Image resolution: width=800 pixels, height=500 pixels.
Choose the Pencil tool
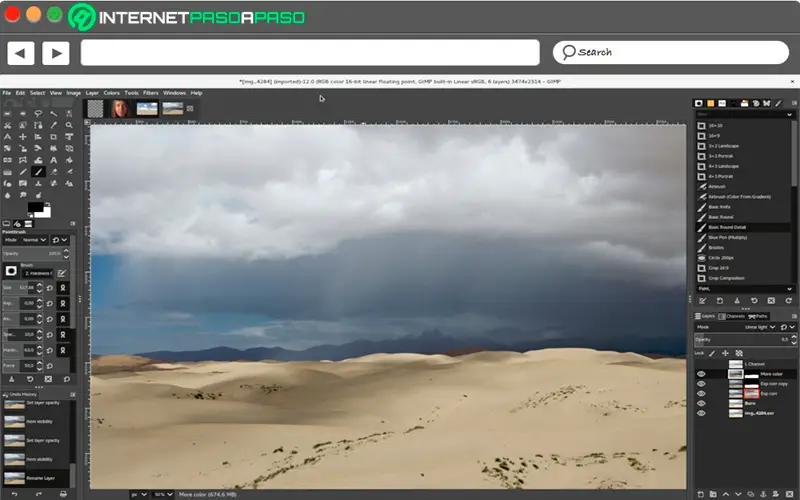pyautogui.click(x=22, y=171)
